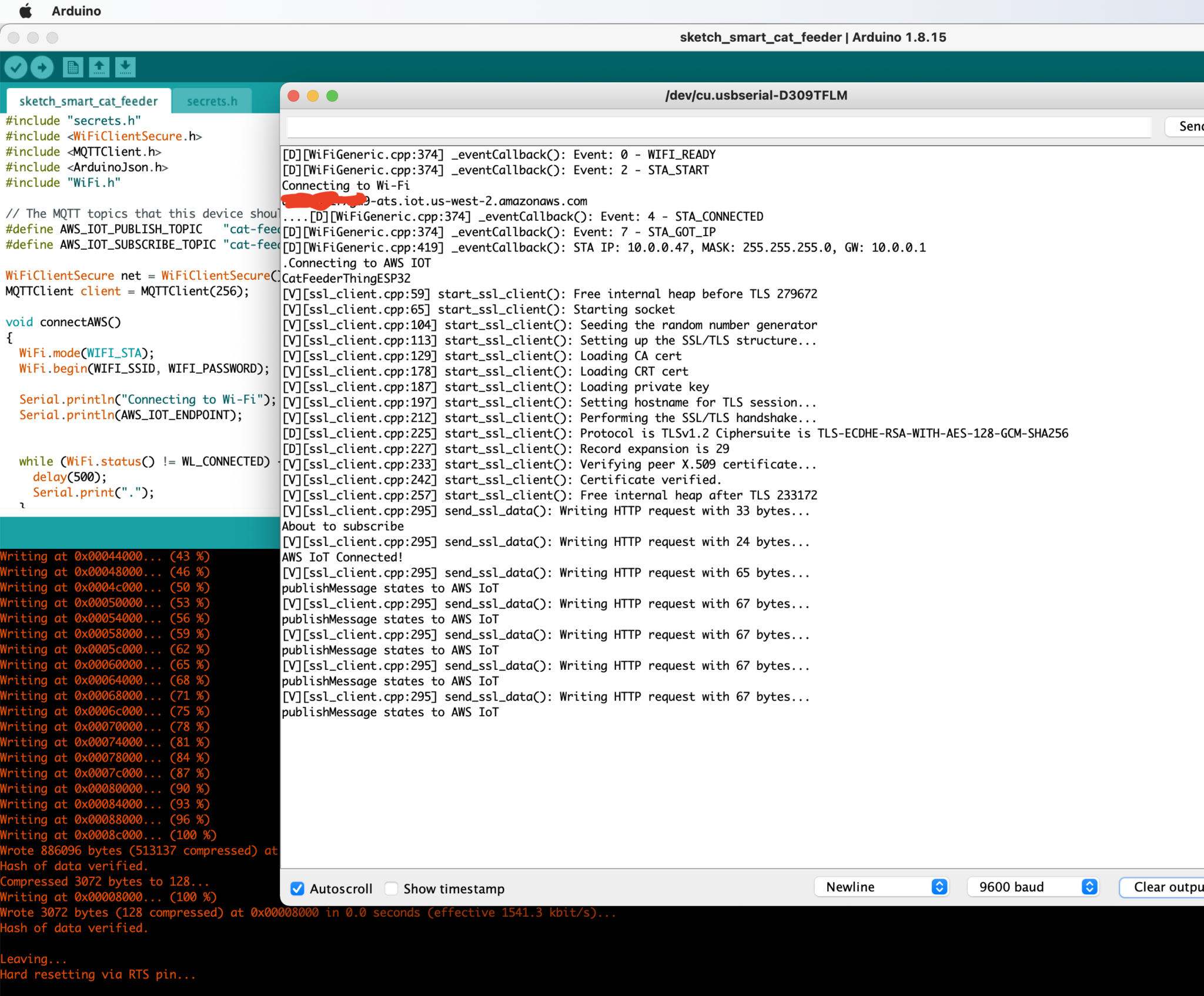Click the TLSv1.2 Ciphersuite log line
The image size is (1204, 996).
(675, 434)
